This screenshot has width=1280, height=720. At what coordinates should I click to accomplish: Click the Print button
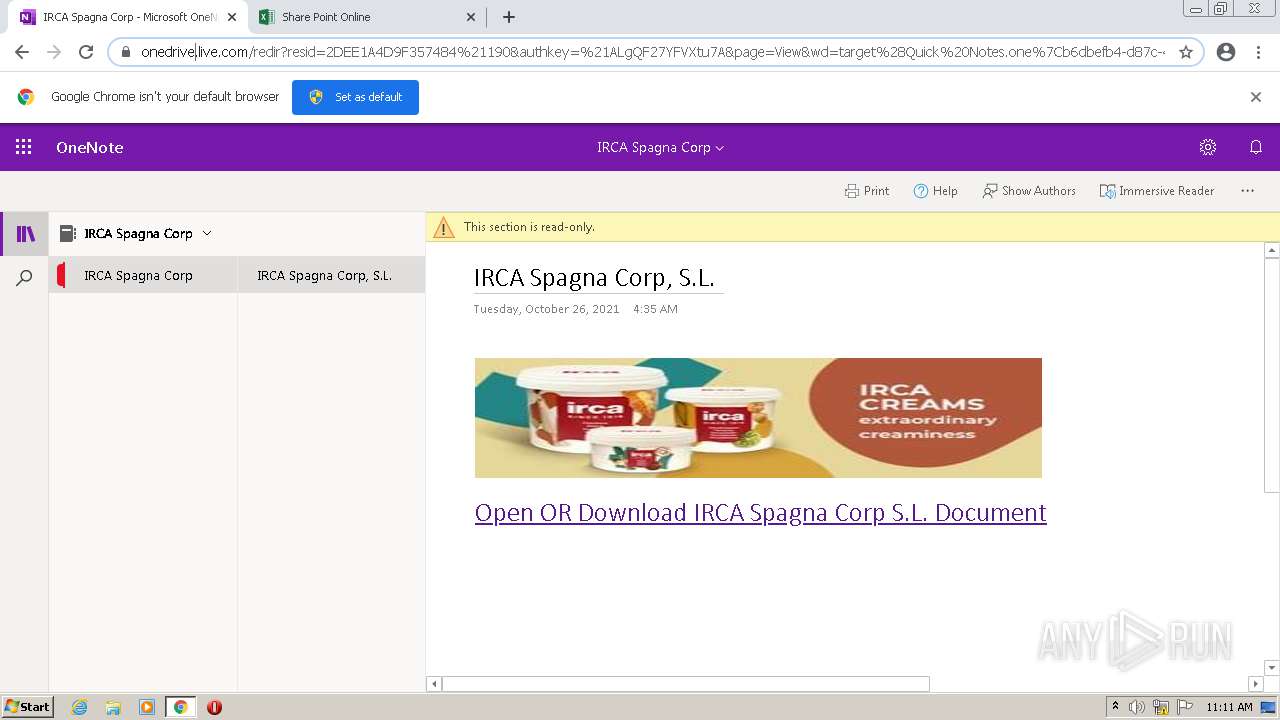click(867, 191)
